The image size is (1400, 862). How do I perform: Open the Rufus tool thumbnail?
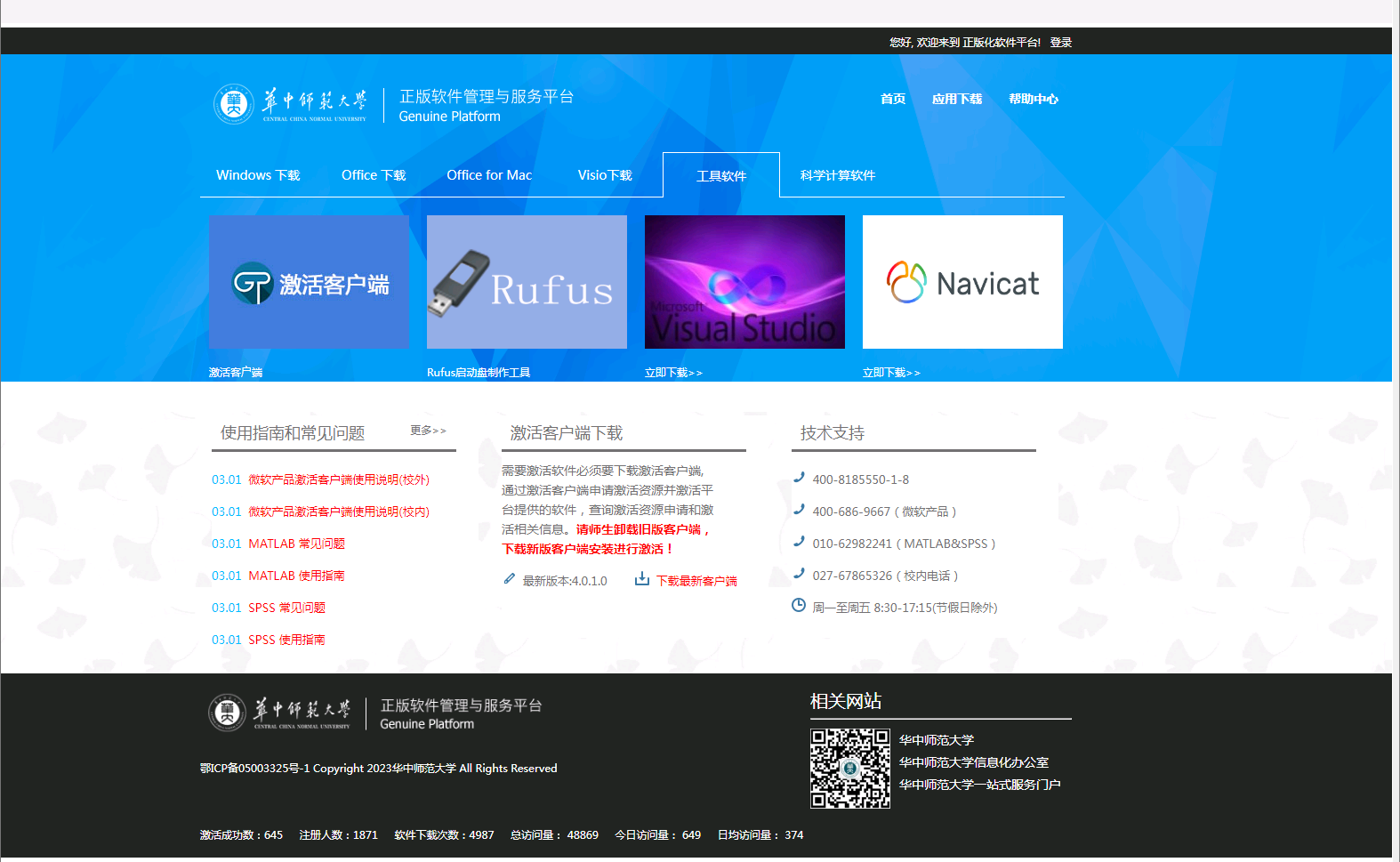(x=527, y=282)
